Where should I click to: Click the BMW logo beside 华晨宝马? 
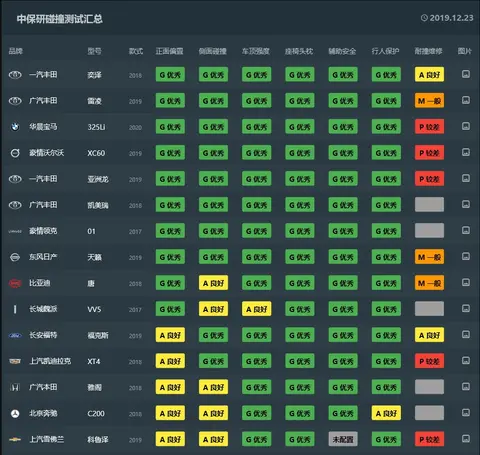pos(15,127)
